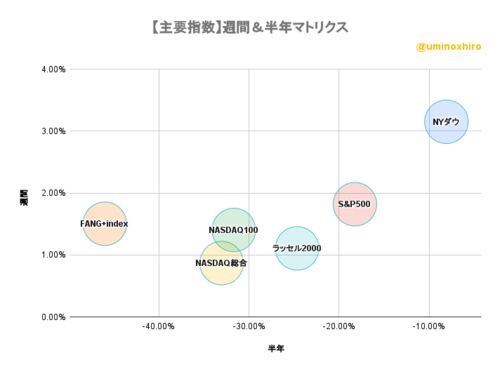Click the -10.00% x-axis label

coord(429,326)
